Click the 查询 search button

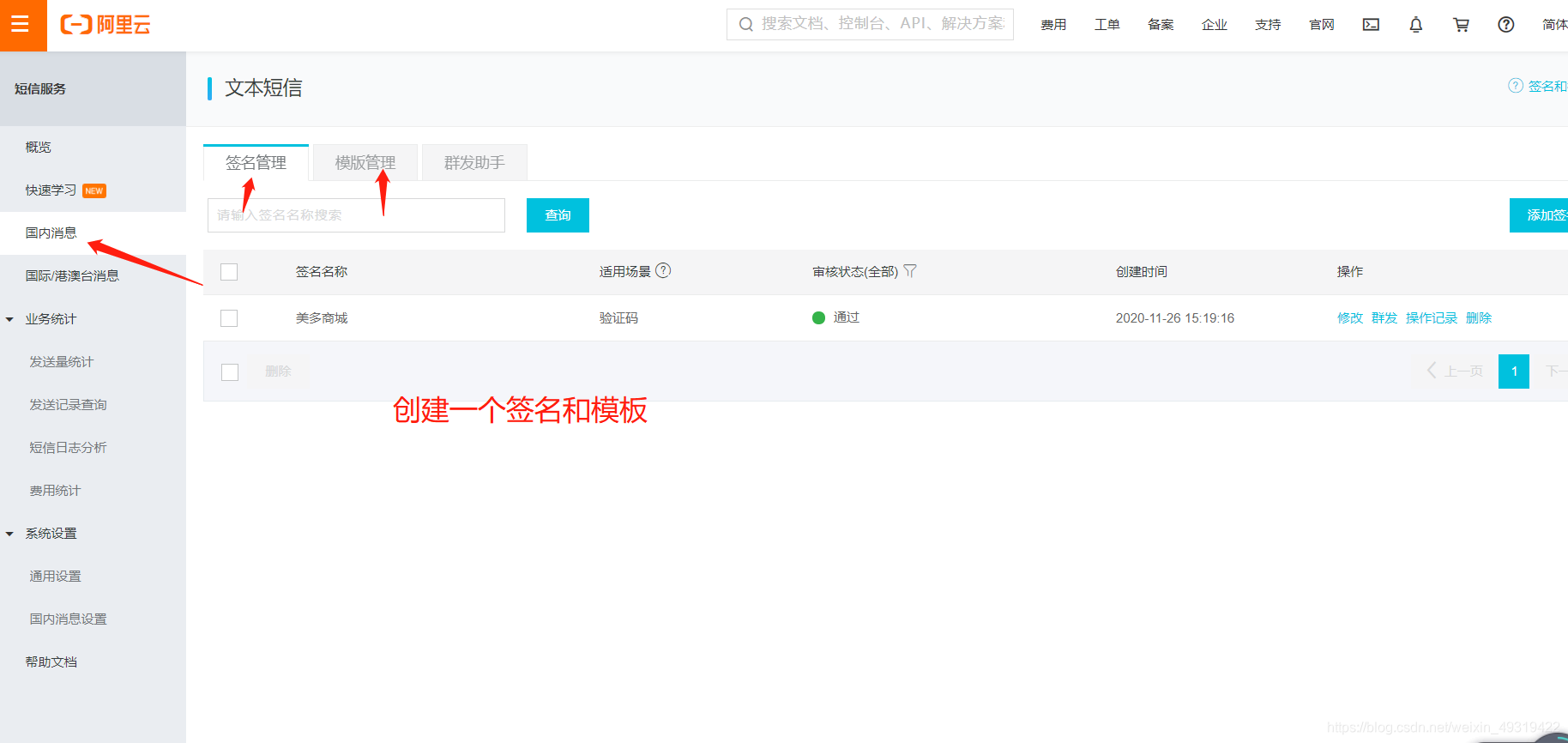[x=558, y=215]
